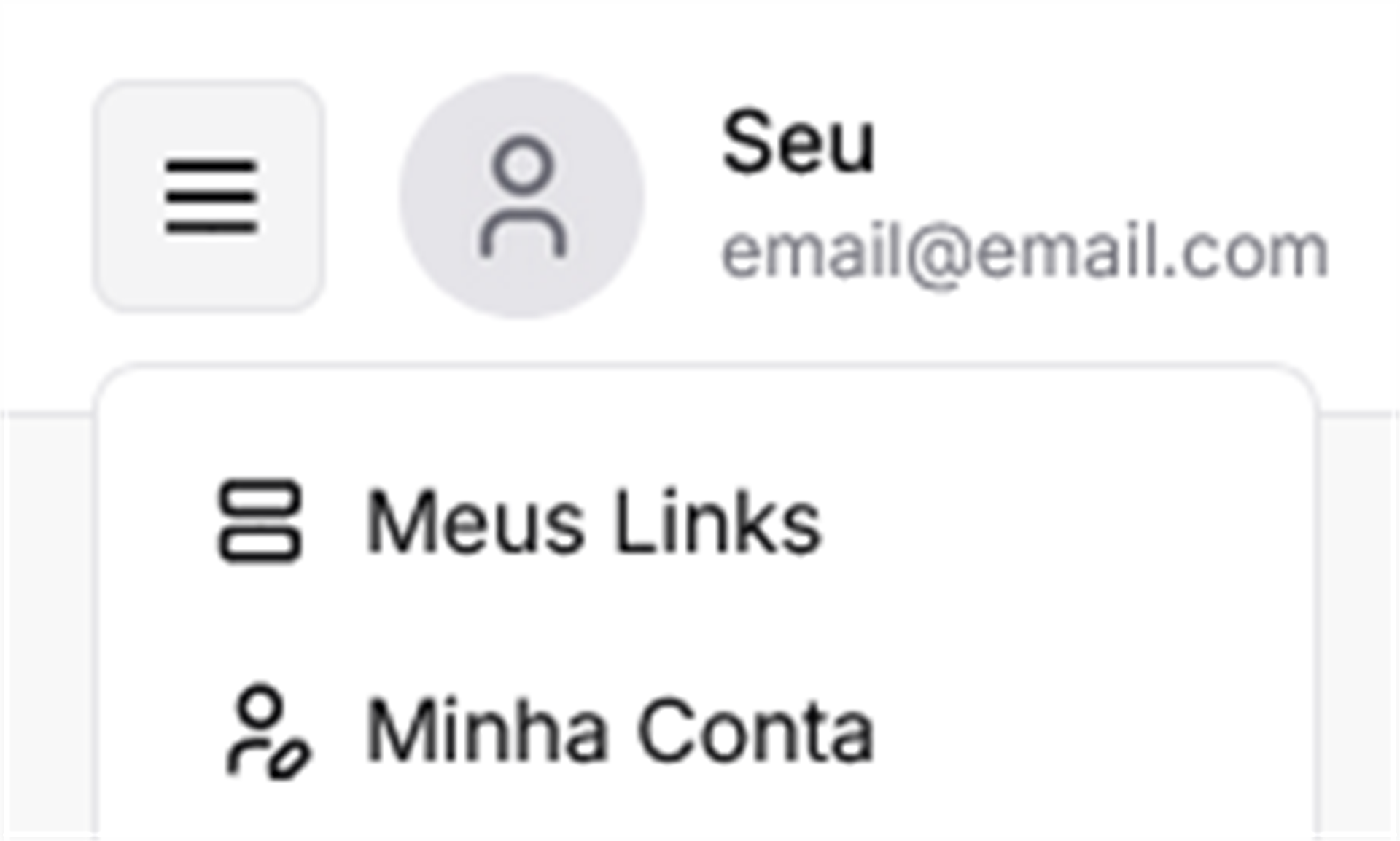Select the grey email line under Seu

1024,252
